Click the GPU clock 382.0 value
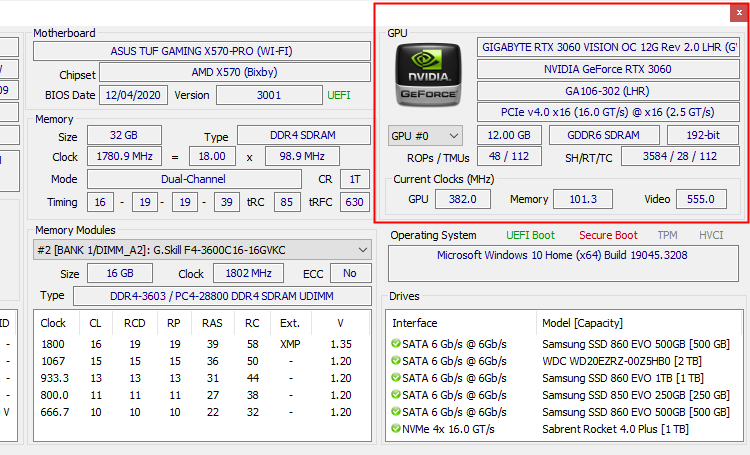The image size is (750, 455). (x=462, y=199)
